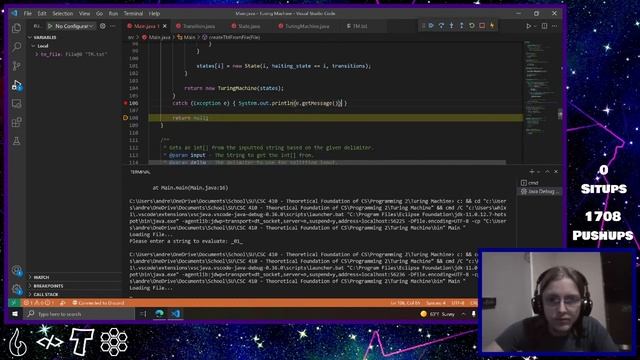Image resolution: width=640 pixels, height=360 pixels.
Task: Click Connected to Discord status item
Action: 98,303
